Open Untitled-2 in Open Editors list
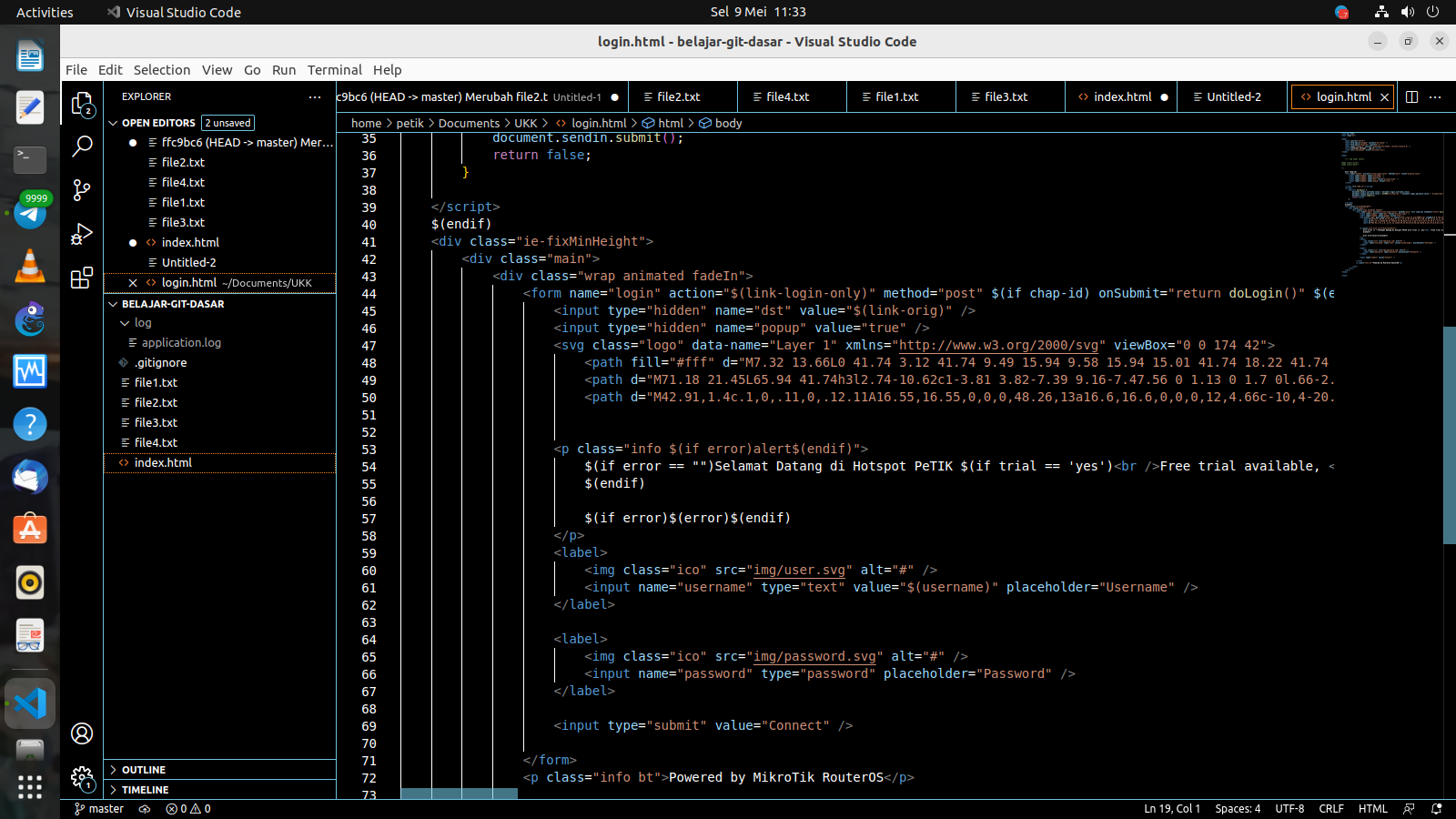This screenshot has height=819, width=1456. (x=219, y=263)
